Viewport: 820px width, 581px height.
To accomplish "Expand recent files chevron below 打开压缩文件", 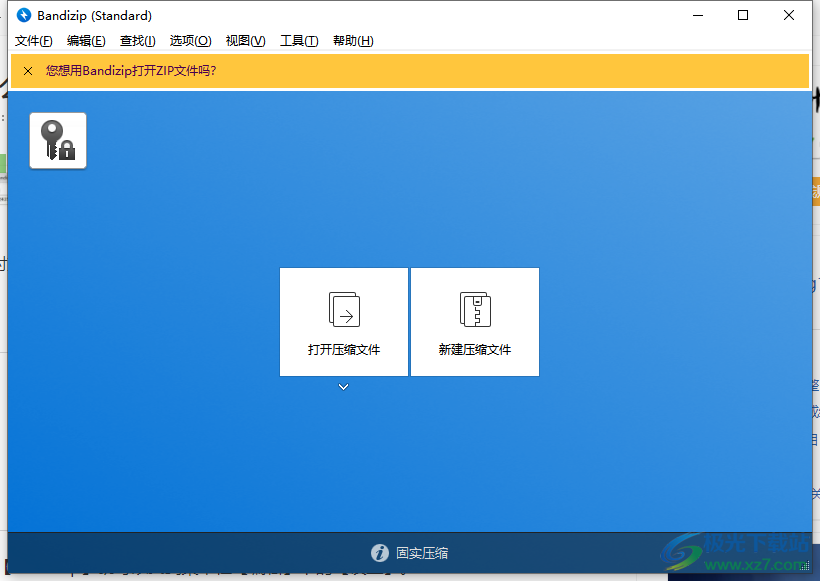I will tap(344, 387).
